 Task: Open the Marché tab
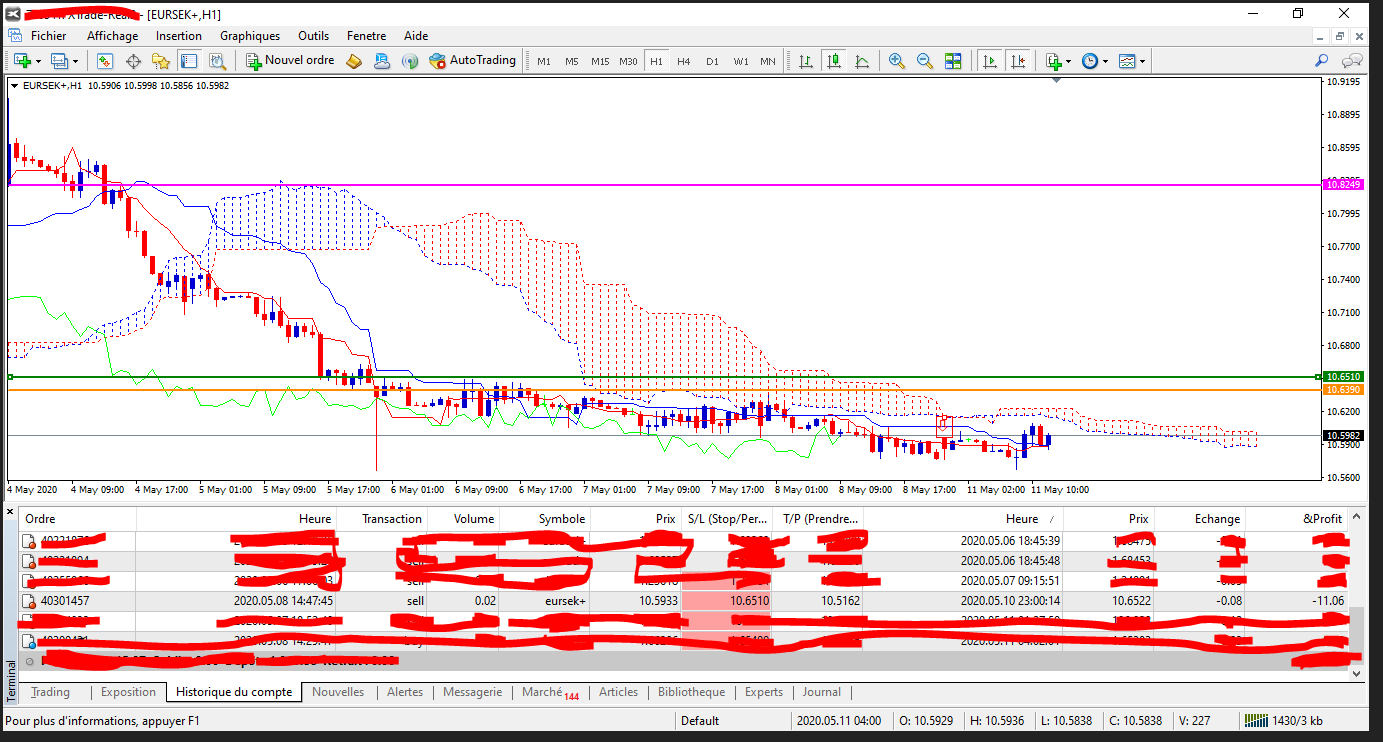point(550,692)
